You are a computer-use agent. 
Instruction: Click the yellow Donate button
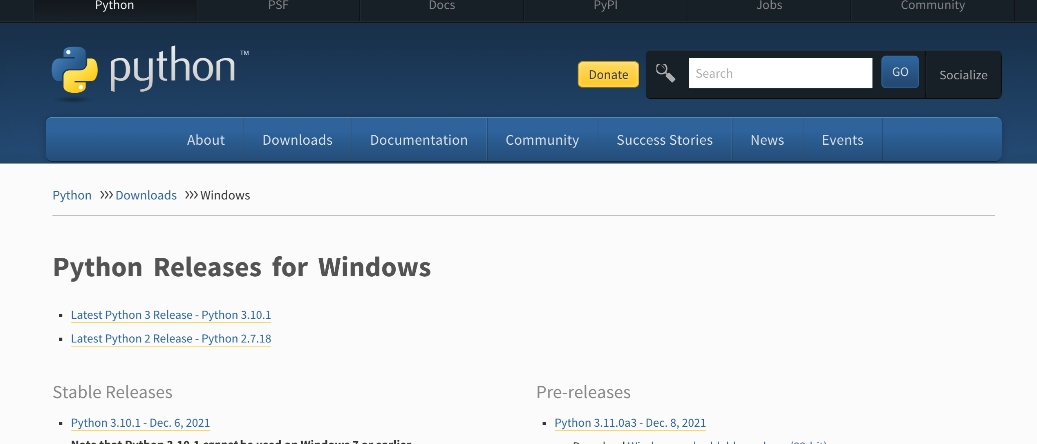tap(608, 74)
